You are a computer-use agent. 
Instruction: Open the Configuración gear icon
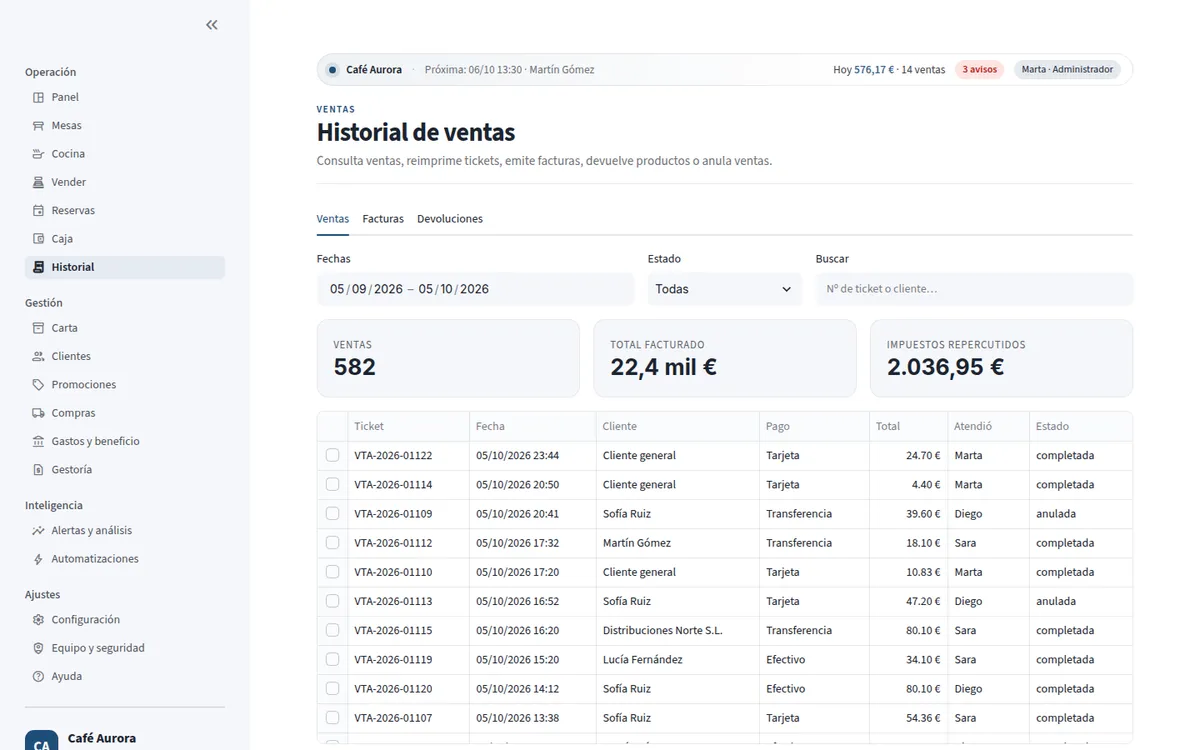(x=38, y=620)
